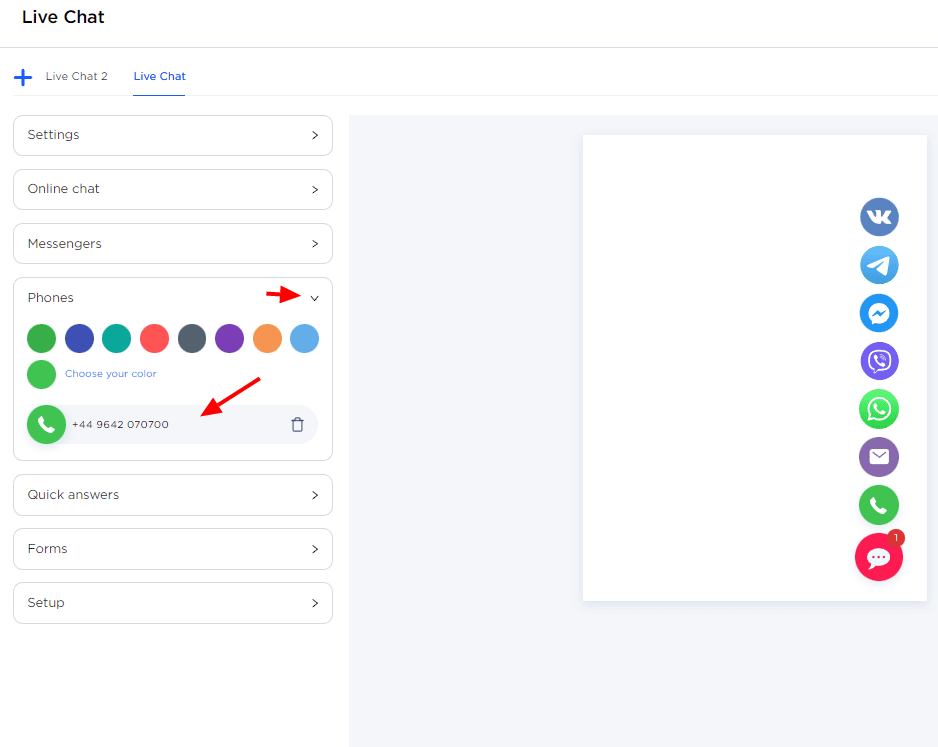This screenshot has height=747, width=938.
Task: Click the purple email envelope icon
Action: [879, 457]
